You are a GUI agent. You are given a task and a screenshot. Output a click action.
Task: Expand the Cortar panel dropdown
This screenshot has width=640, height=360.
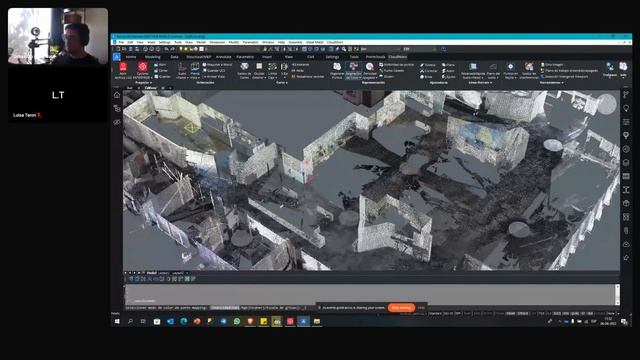[x=282, y=82]
